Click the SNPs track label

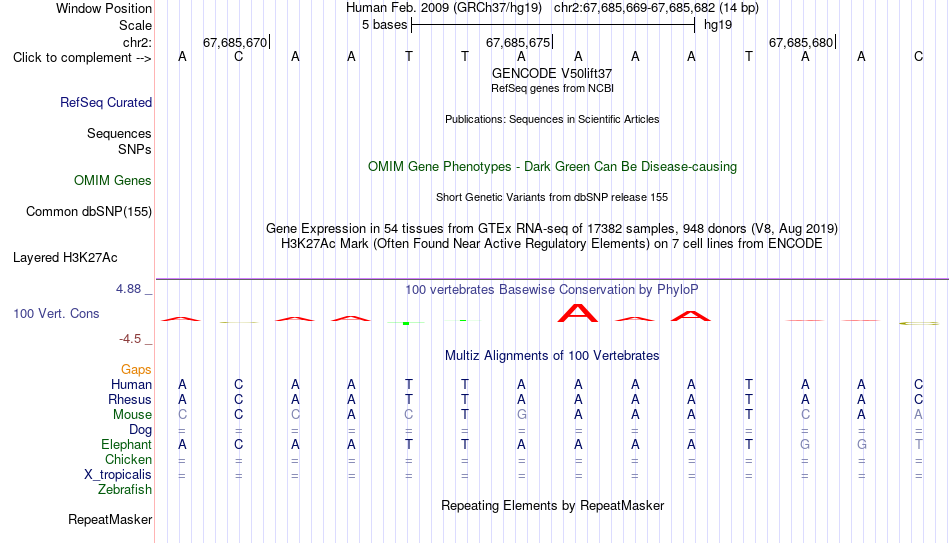[135, 149]
